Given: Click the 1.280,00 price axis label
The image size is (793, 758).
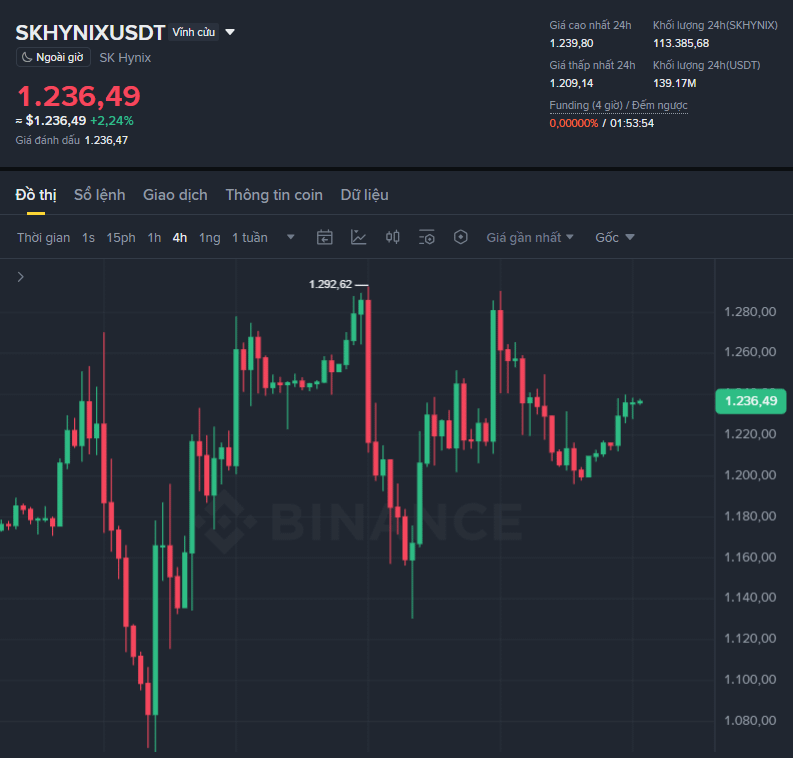Looking at the screenshot, I should pyautogui.click(x=750, y=311).
